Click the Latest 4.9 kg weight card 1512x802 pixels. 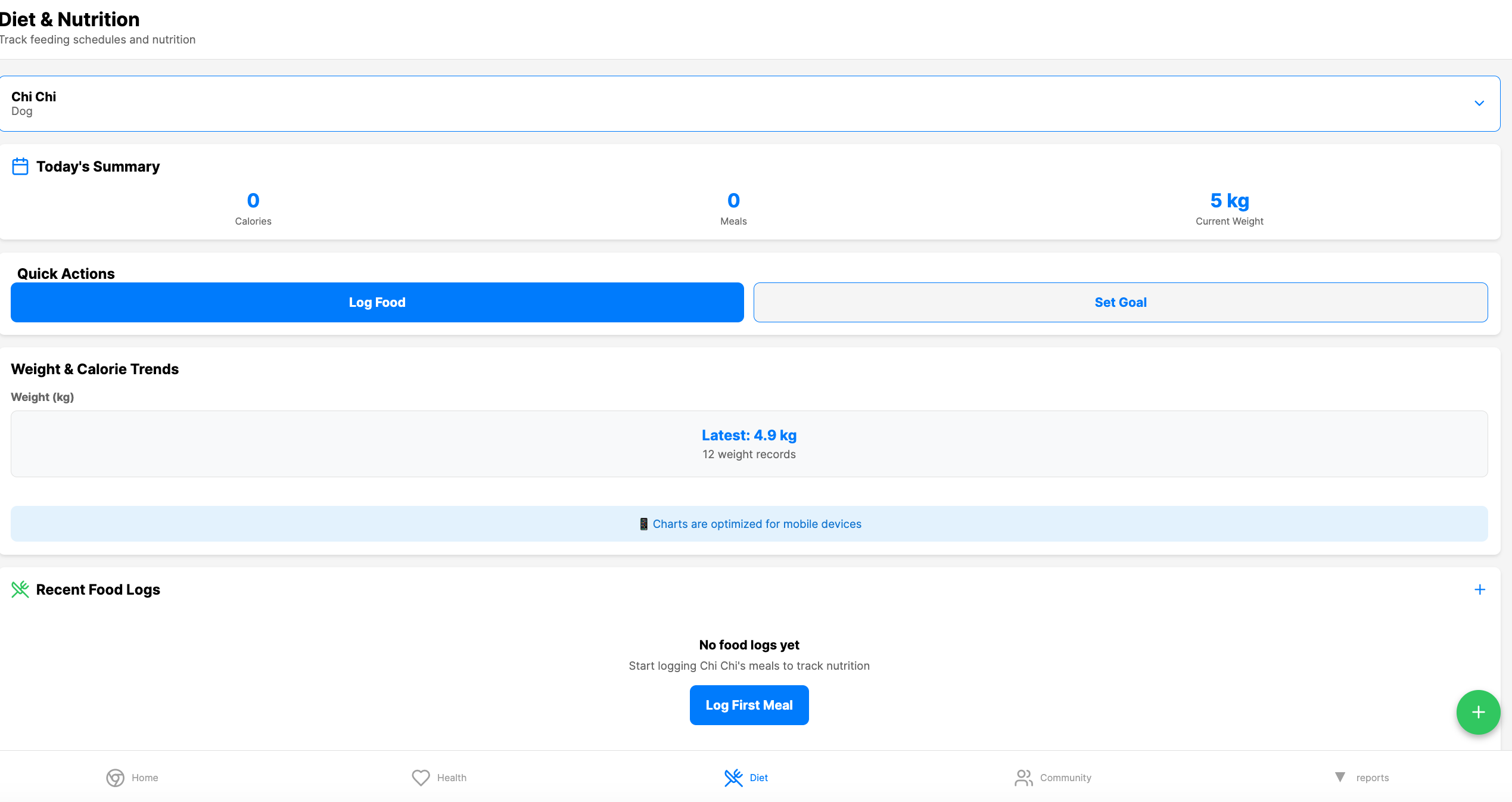749,444
